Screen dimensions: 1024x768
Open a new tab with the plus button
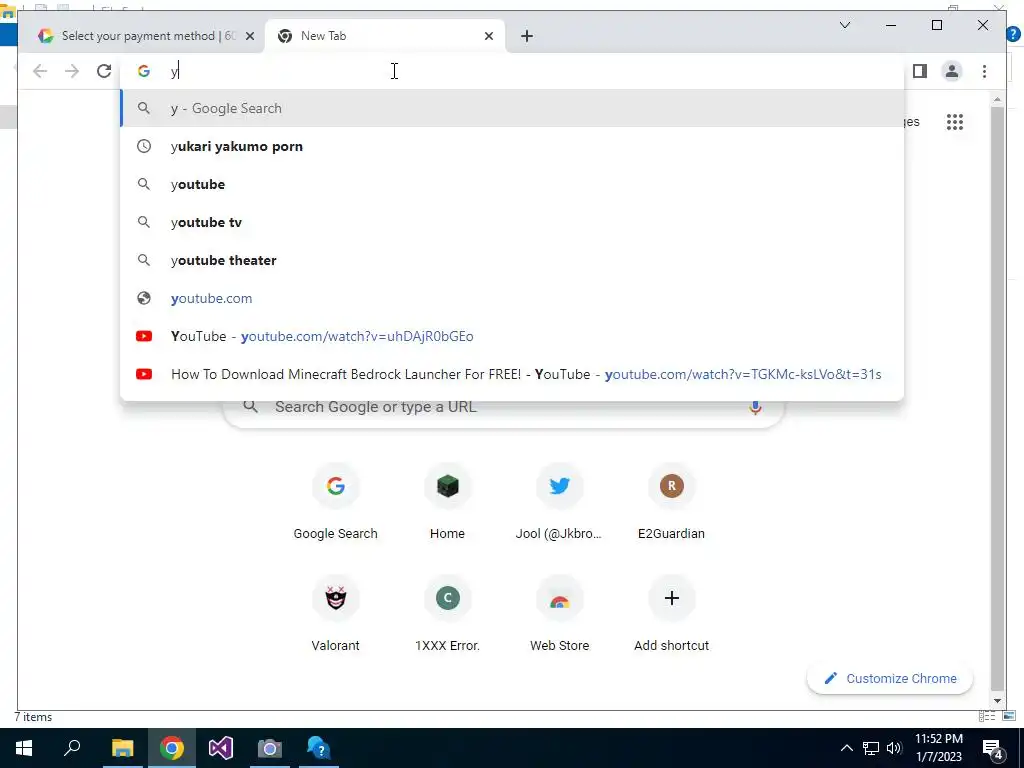pyautogui.click(x=527, y=37)
